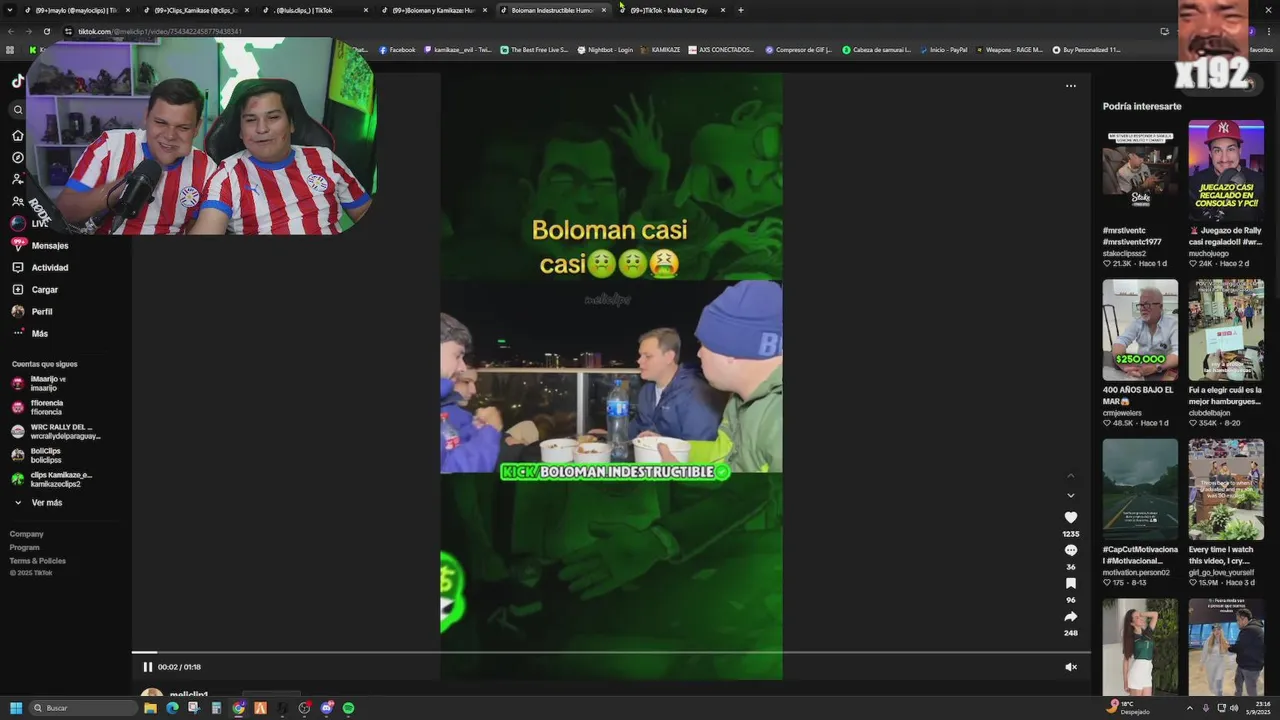This screenshot has height=720, width=1280.
Task: Open 400 AÑOS BAJO EL MAR thumbnail
Action: [1140, 330]
